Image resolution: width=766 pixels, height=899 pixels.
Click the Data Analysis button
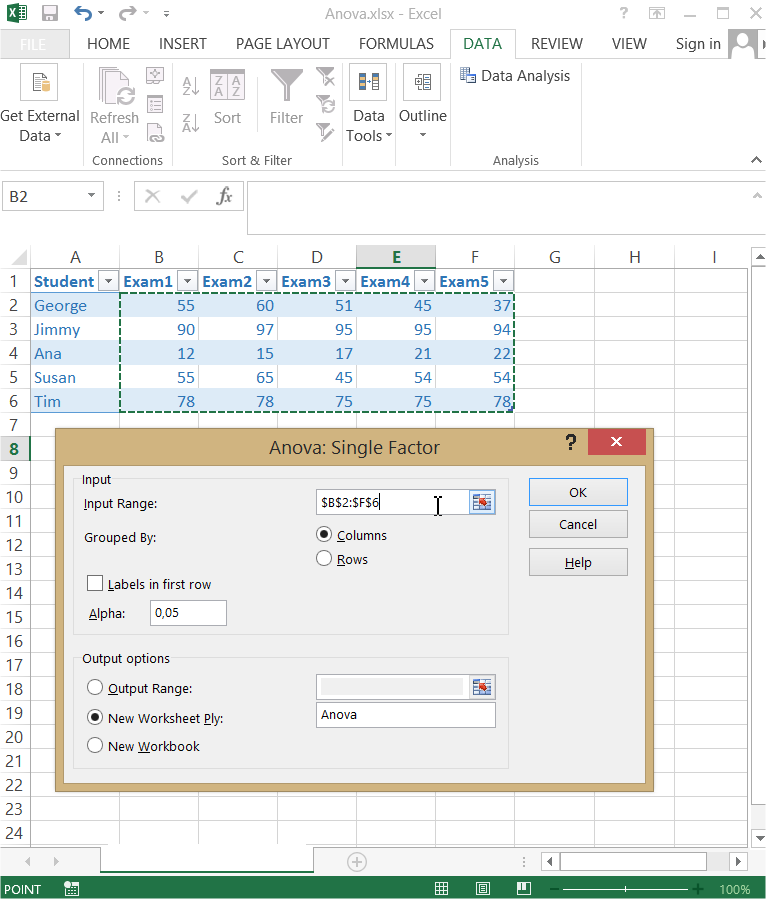(x=515, y=76)
